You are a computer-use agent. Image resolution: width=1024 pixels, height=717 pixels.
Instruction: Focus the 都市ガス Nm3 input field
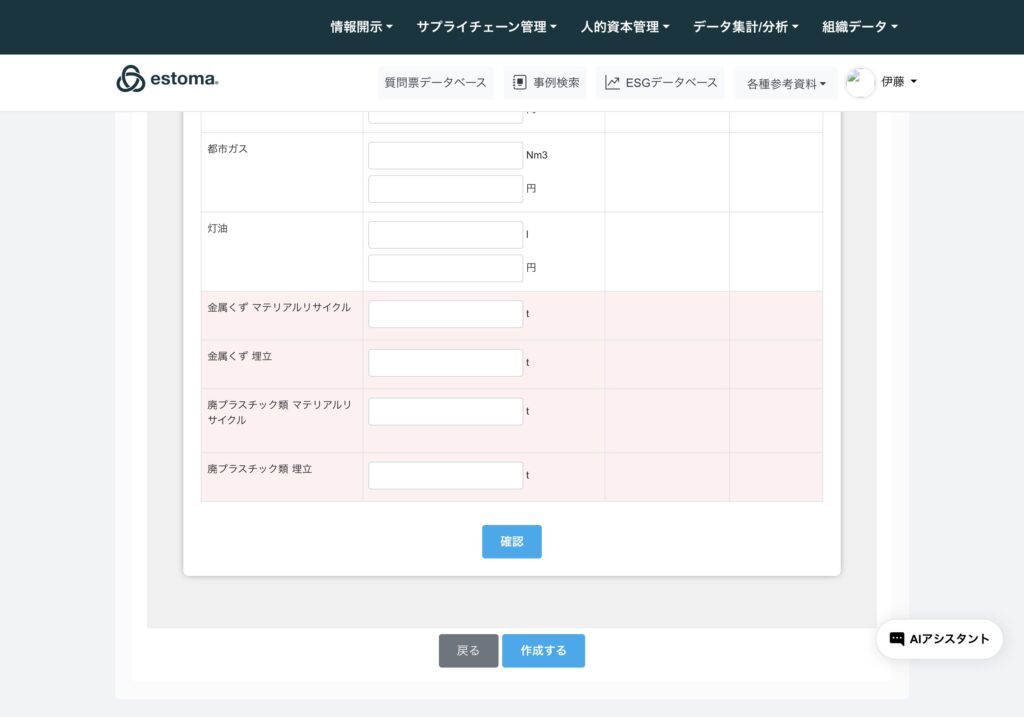[x=445, y=156]
